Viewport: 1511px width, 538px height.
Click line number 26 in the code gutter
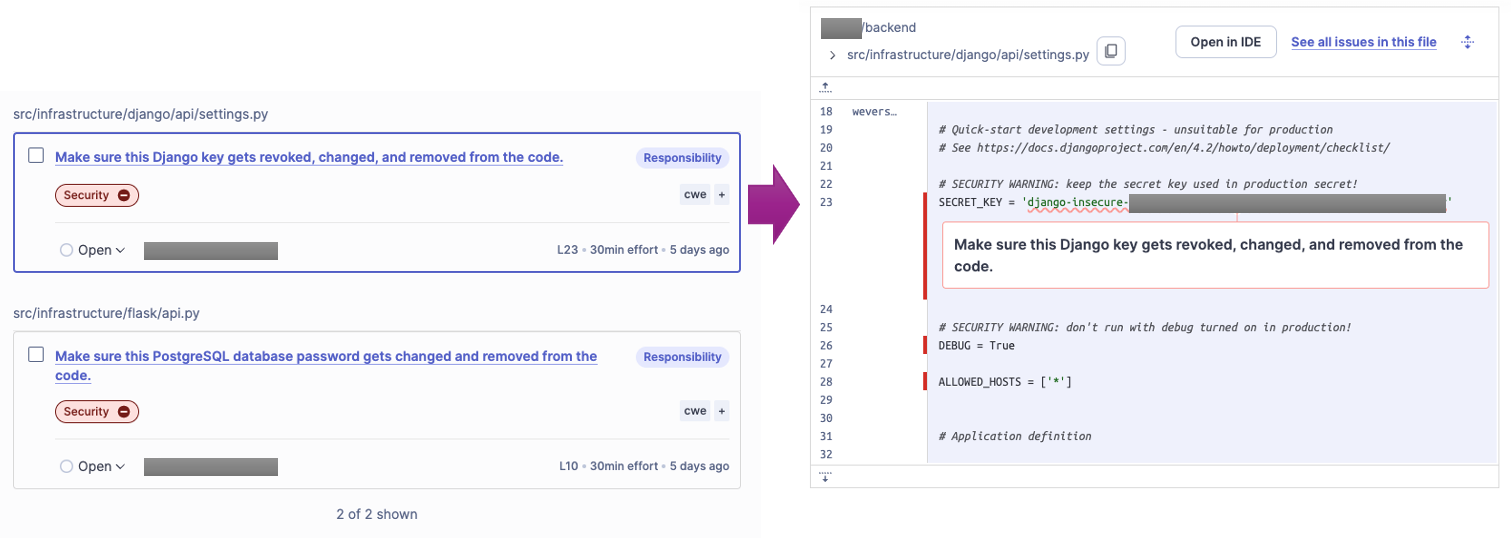826,345
